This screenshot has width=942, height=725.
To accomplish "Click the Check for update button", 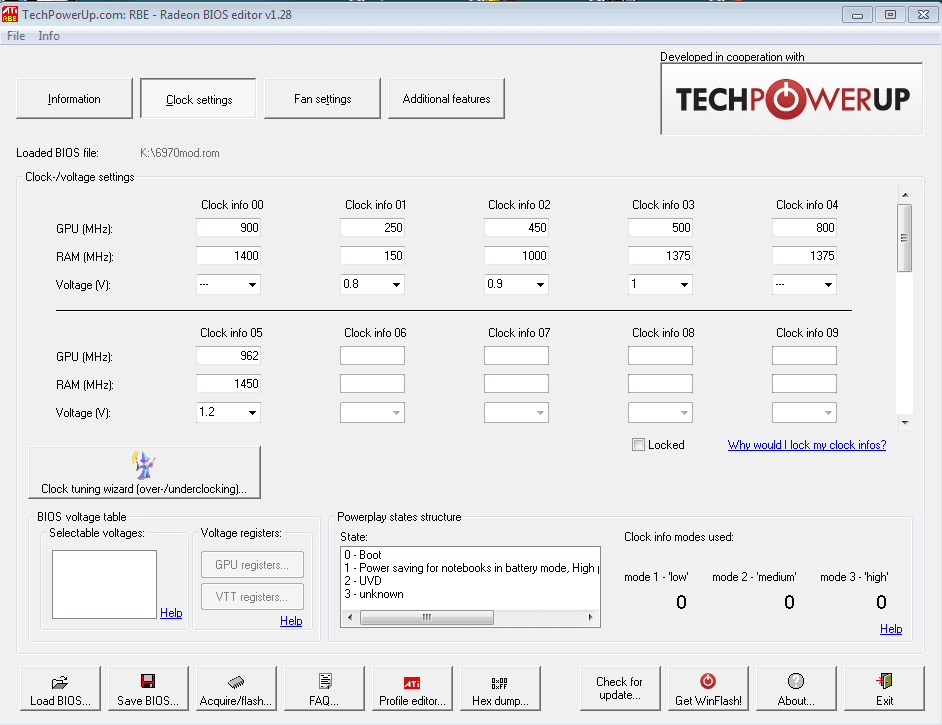I will pos(620,688).
